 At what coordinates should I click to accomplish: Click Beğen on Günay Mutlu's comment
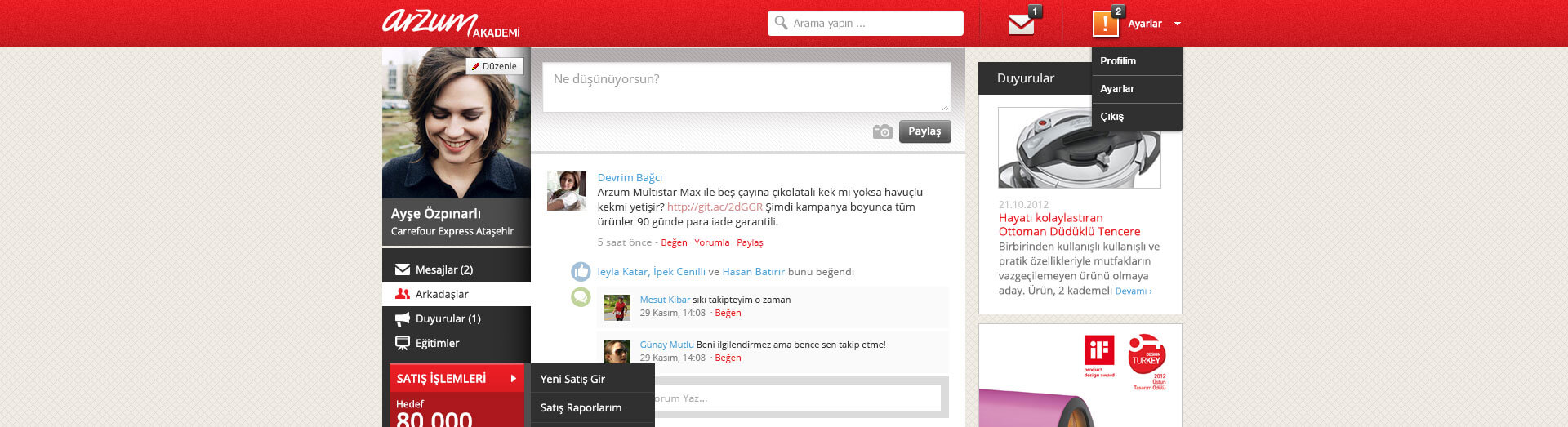pos(728,358)
